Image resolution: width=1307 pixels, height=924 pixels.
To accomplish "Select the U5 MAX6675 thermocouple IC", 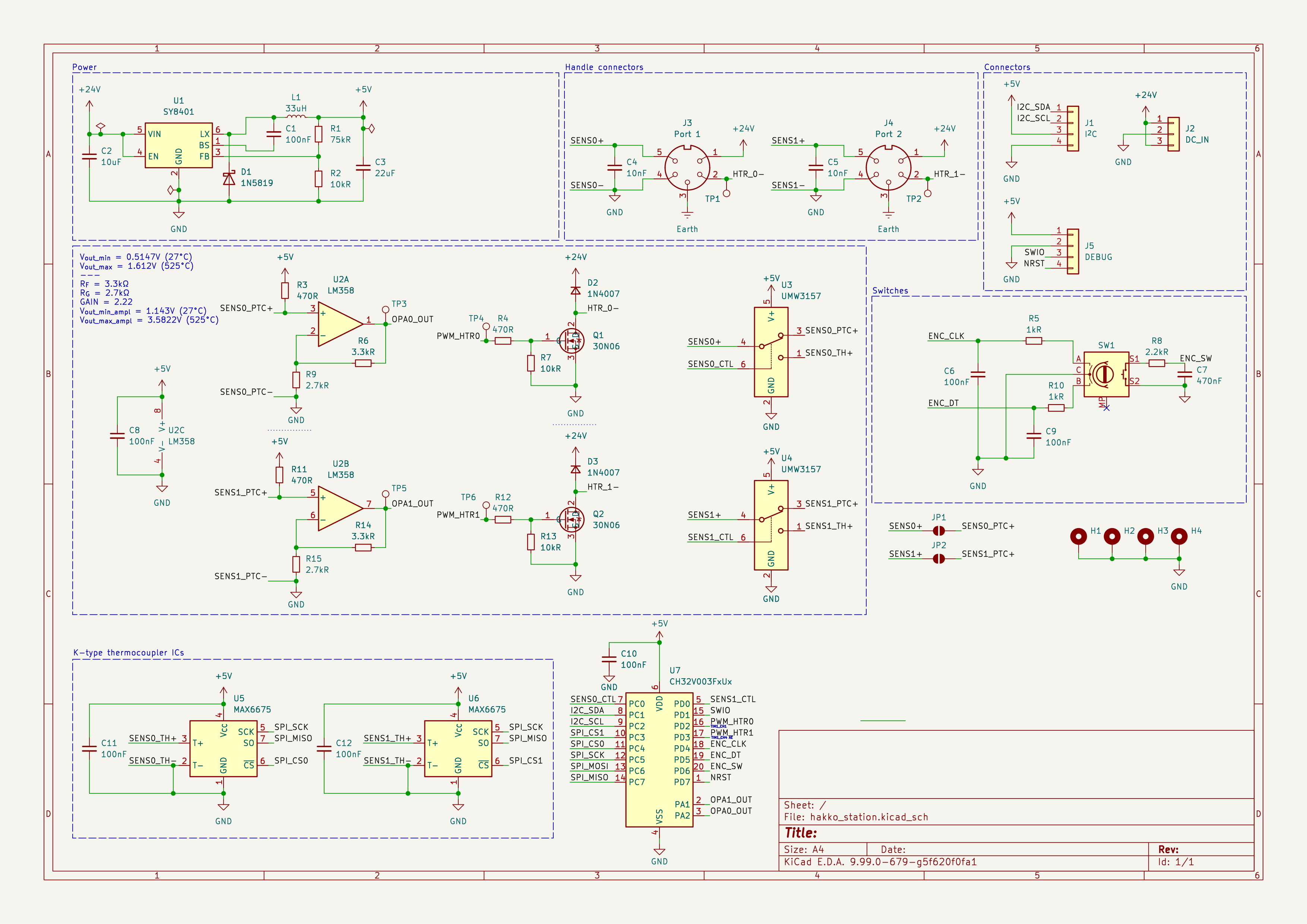I will [223, 748].
